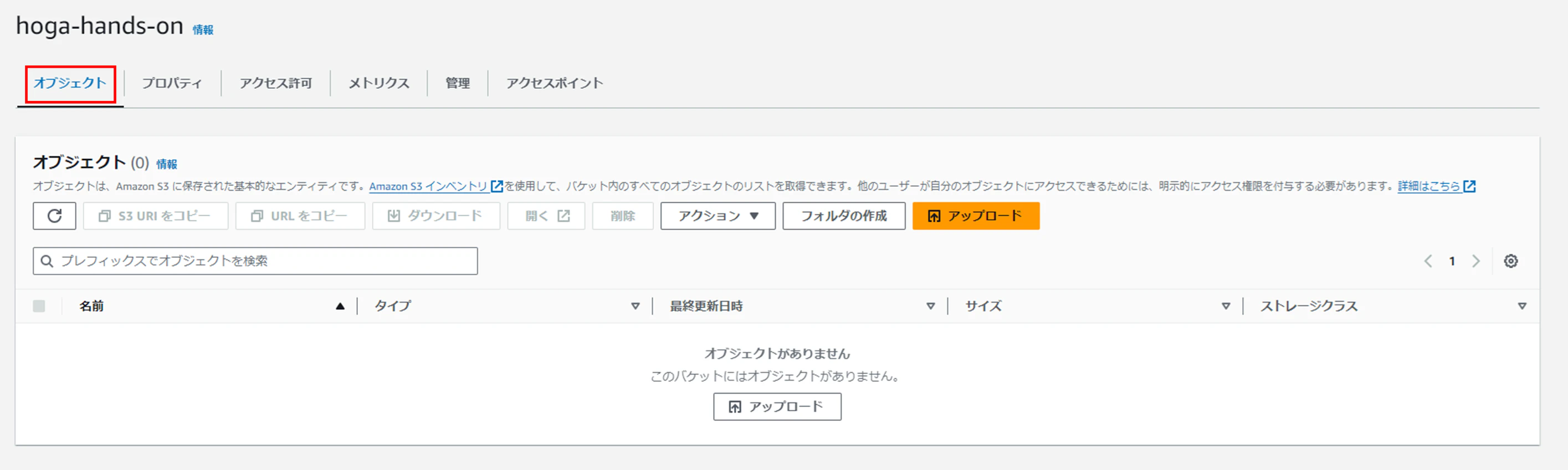This screenshot has width=1568, height=470.
Task: Click the タイプ column header text
Action: [x=393, y=306]
